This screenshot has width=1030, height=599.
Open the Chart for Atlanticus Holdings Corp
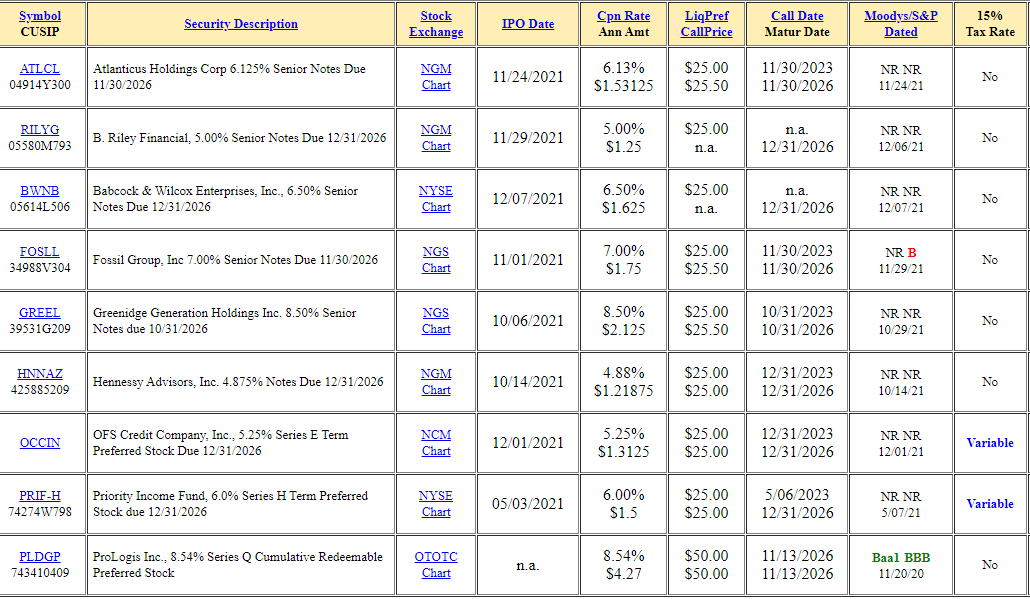point(436,85)
